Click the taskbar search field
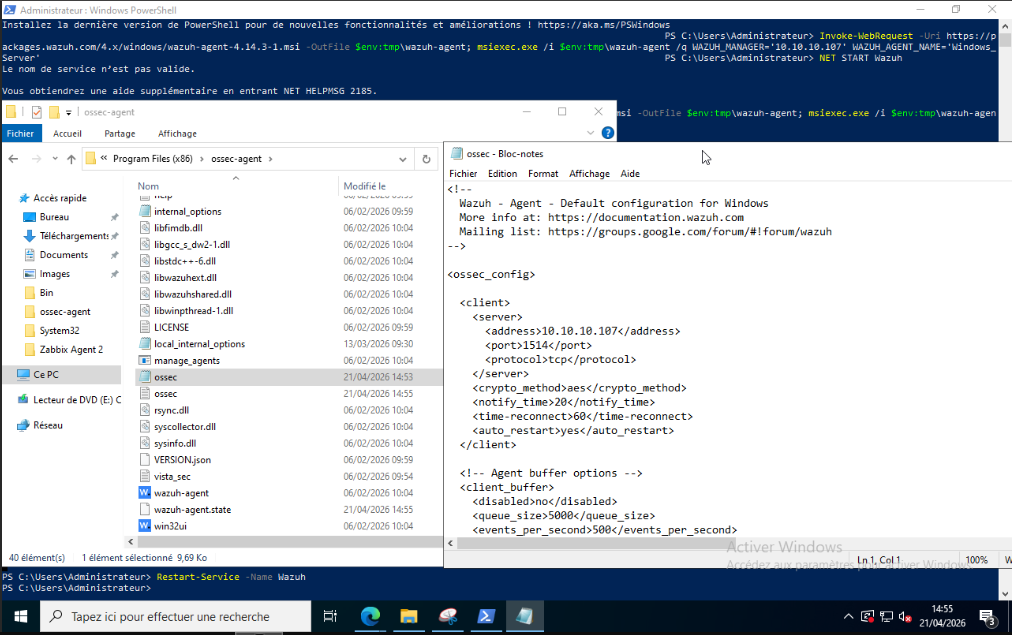This screenshot has height=635, width=1012. (176, 617)
